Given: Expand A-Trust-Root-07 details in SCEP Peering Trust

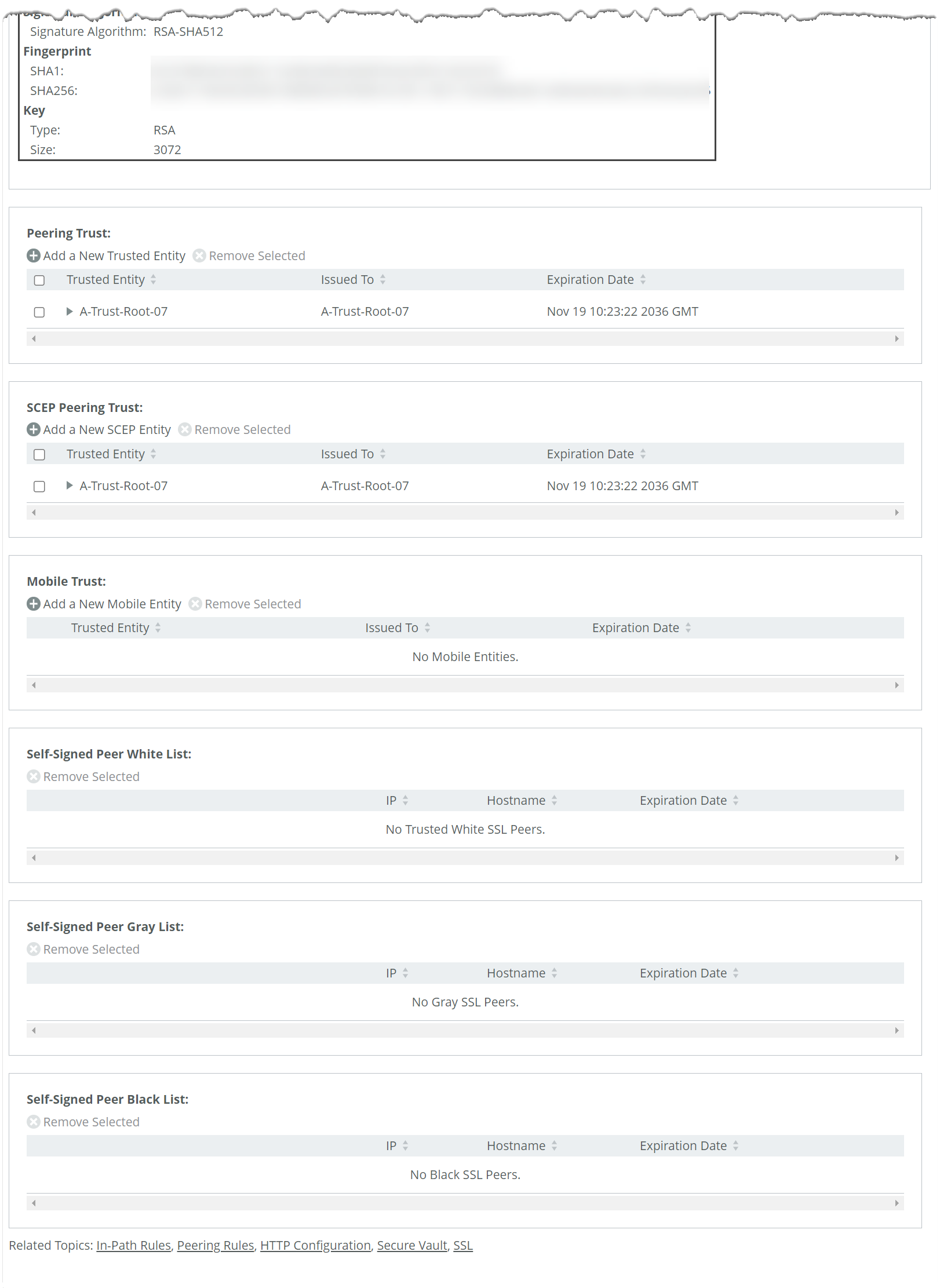Looking at the screenshot, I should (x=70, y=486).
